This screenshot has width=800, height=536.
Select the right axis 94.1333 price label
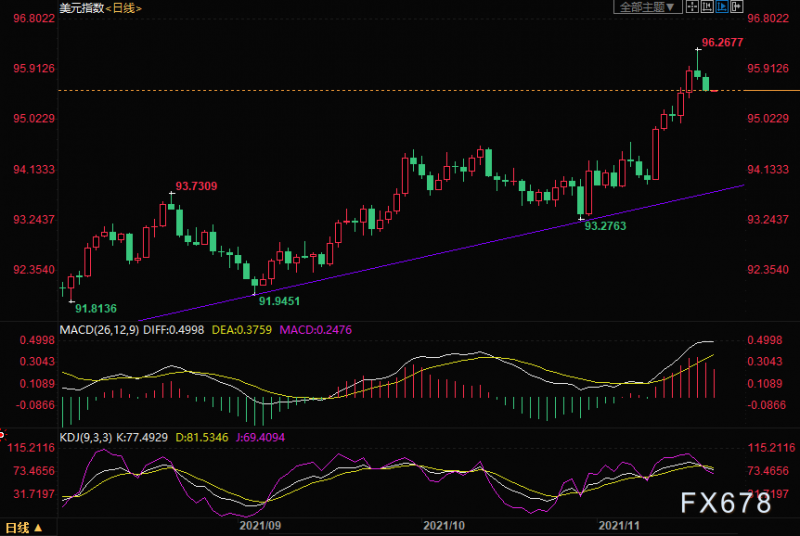click(768, 169)
